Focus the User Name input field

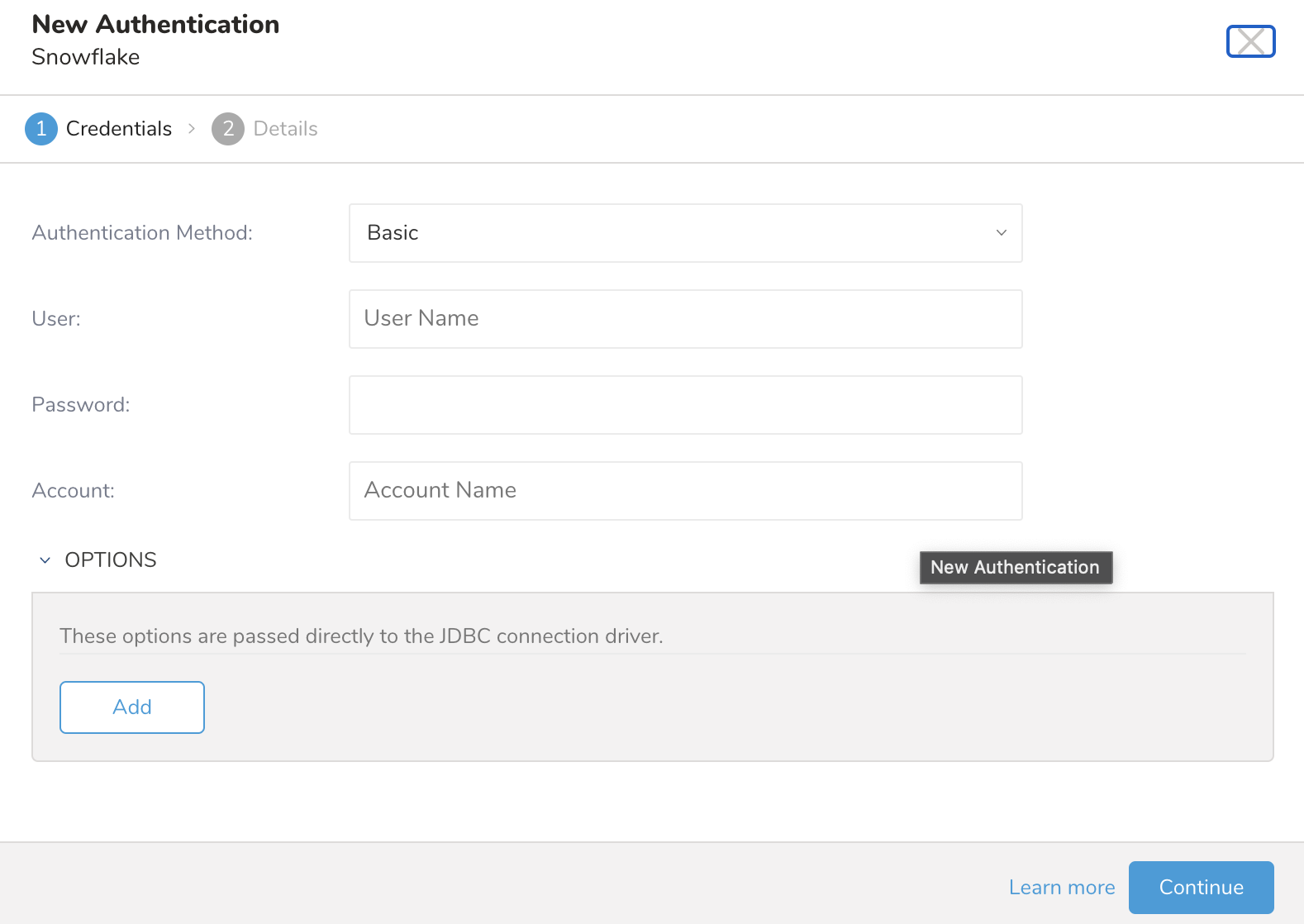point(685,319)
